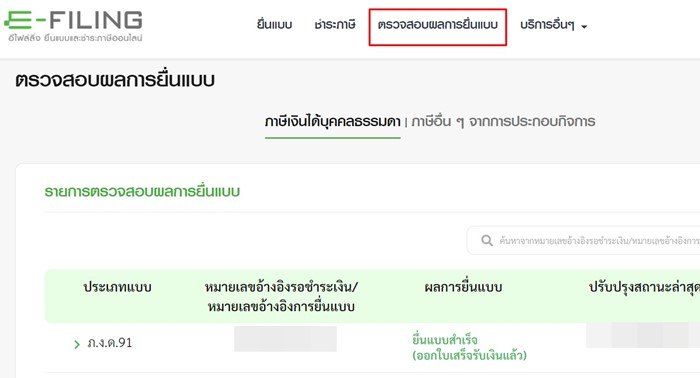The width and height of the screenshot is (700, 378).
Task: Expand the ภ.ง.ด.91 row chevron
Action: [77, 344]
